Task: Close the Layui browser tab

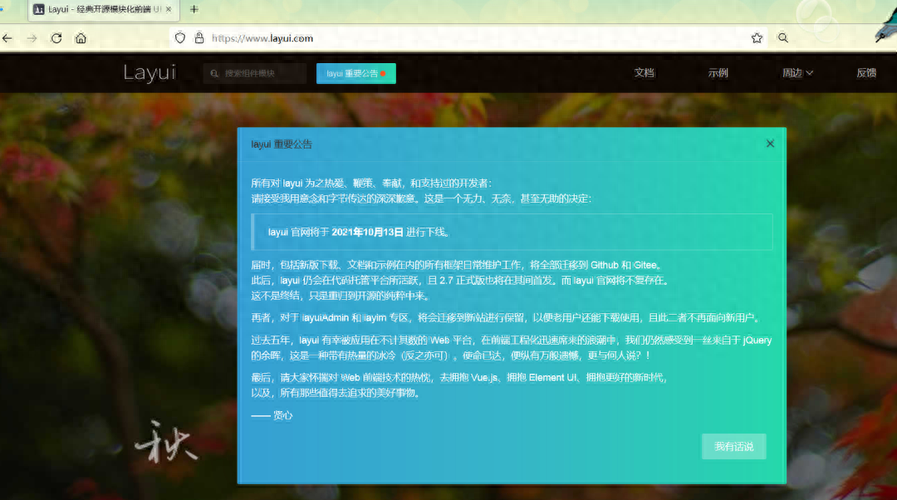Action: (x=168, y=9)
